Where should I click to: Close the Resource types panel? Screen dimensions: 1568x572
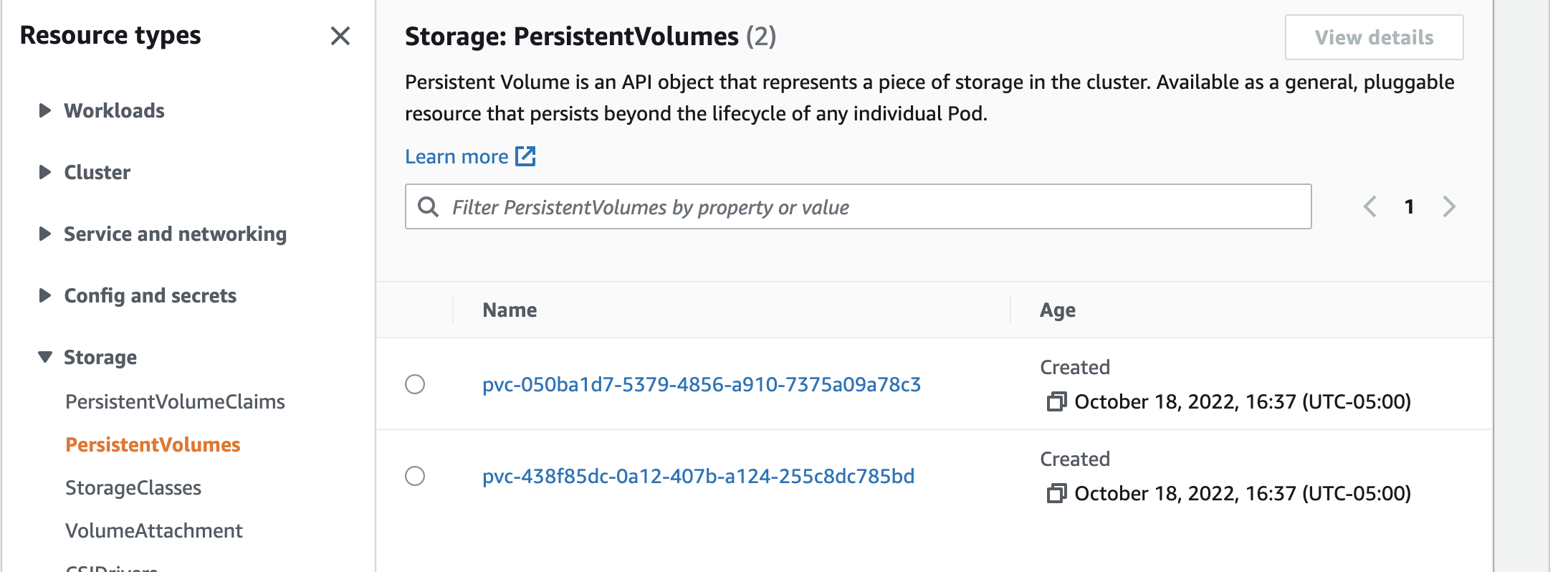(340, 36)
